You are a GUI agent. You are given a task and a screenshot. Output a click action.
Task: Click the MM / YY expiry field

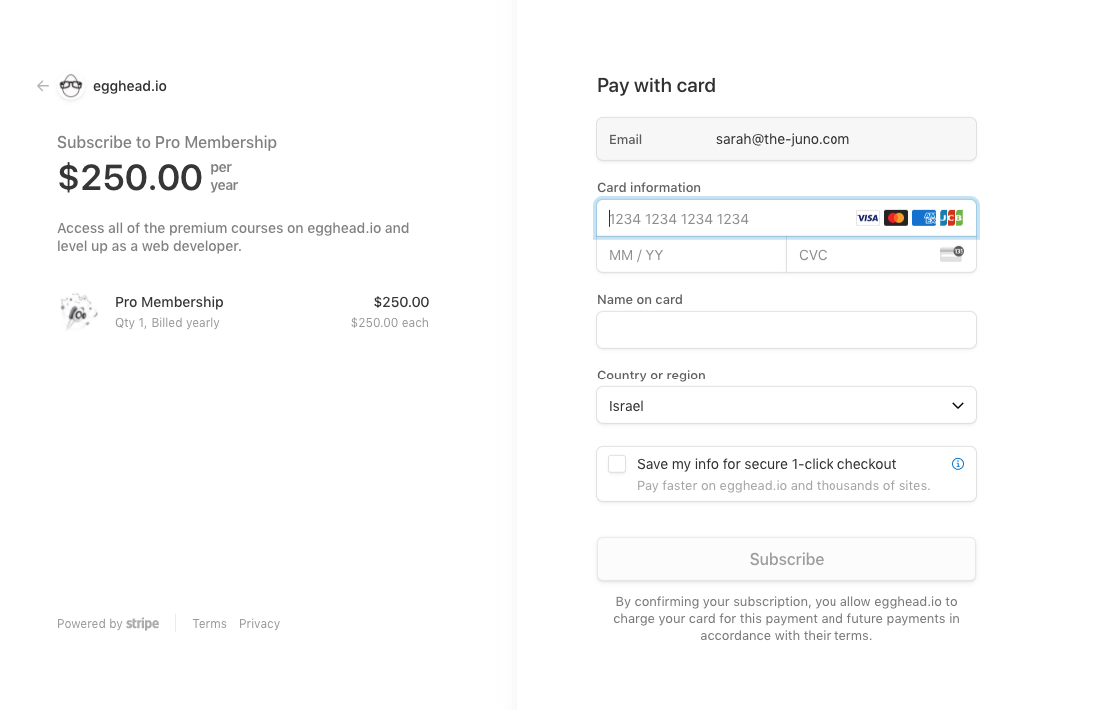click(x=691, y=255)
